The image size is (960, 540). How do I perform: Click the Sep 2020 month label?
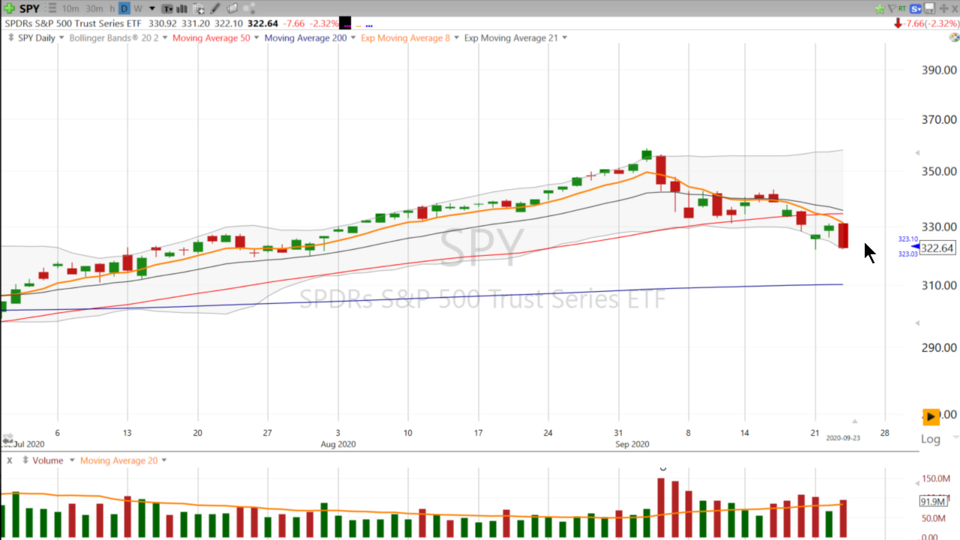(x=632, y=444)
